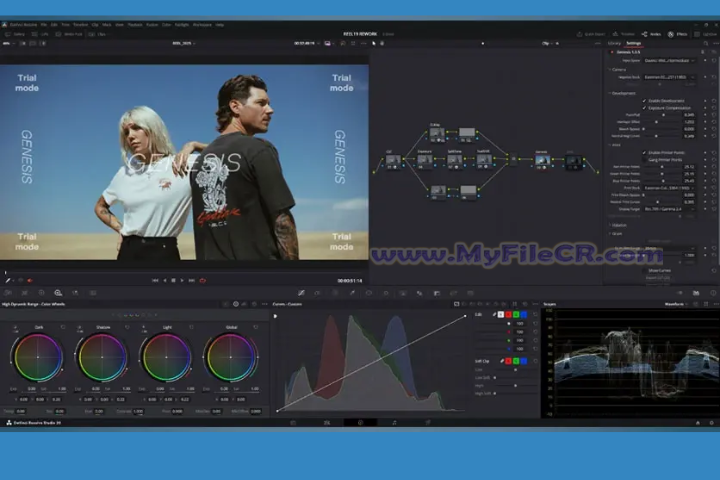Viewport: 720px width, 480px height.
Task: Open the Print Stock dropdown
Action: pyautogui.click(x=669, y=188)
